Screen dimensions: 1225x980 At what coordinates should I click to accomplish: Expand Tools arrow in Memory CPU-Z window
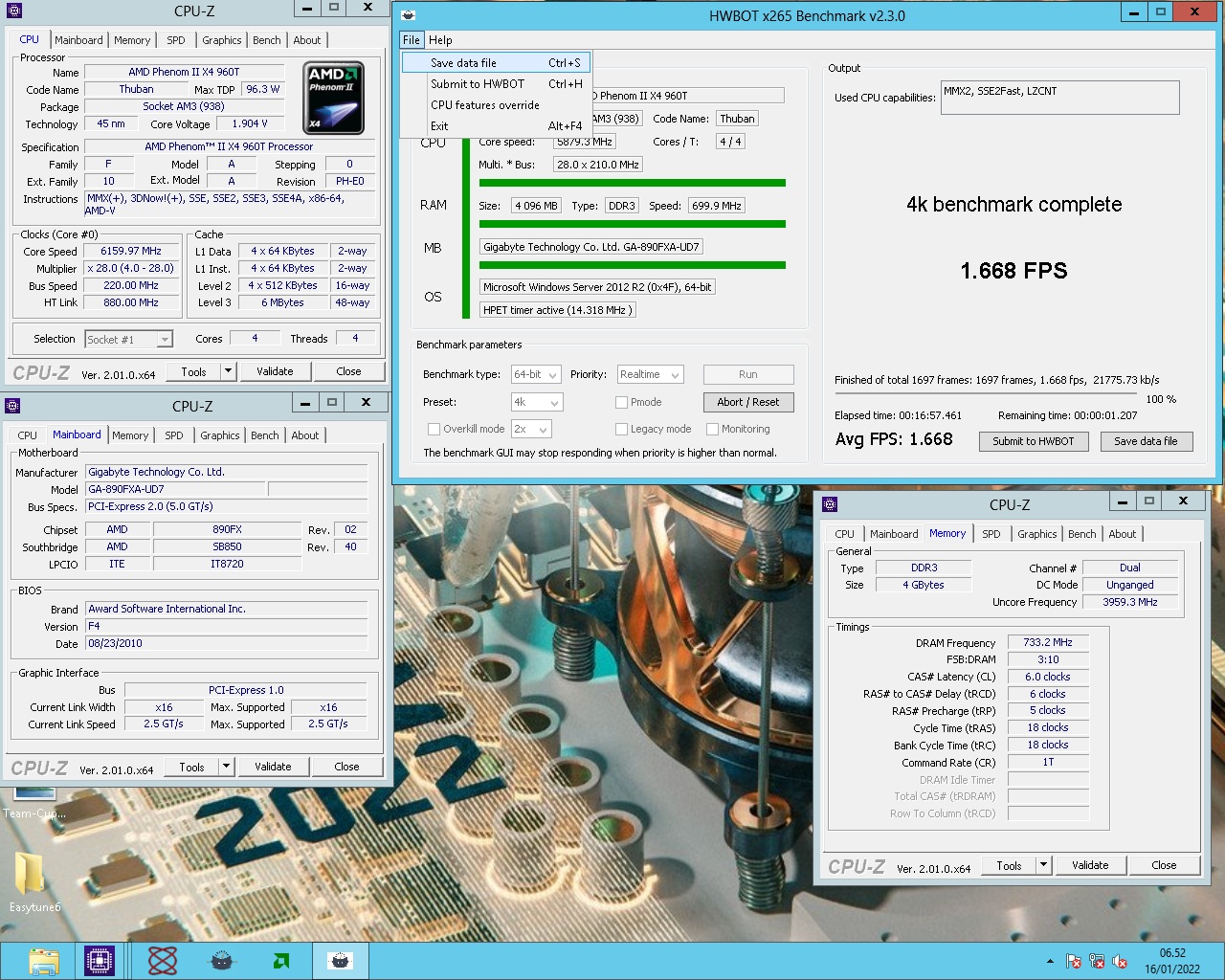point(1043,865)
